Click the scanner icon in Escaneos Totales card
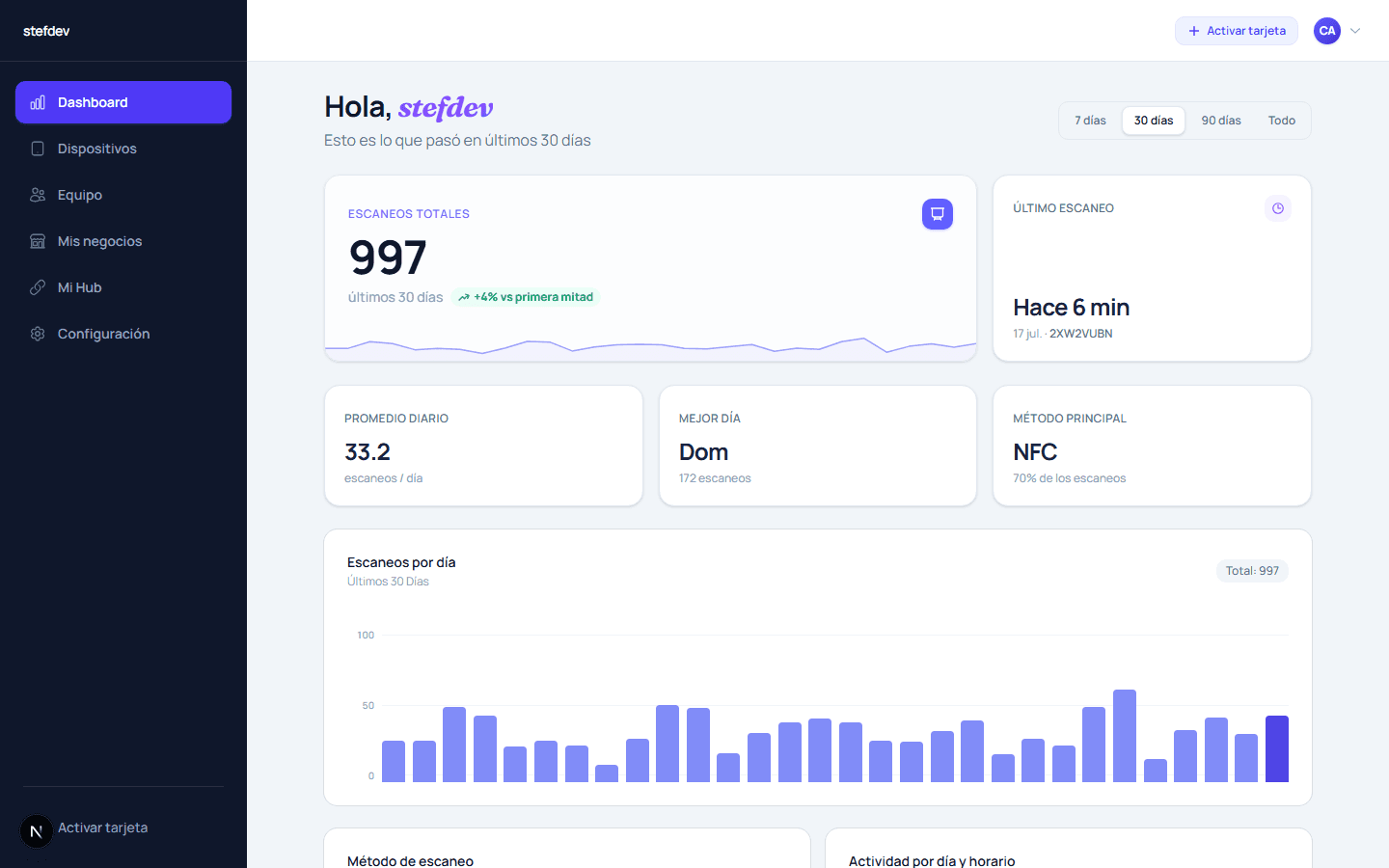The height and width of the screenshot is (868, 1389). (938, 214)
